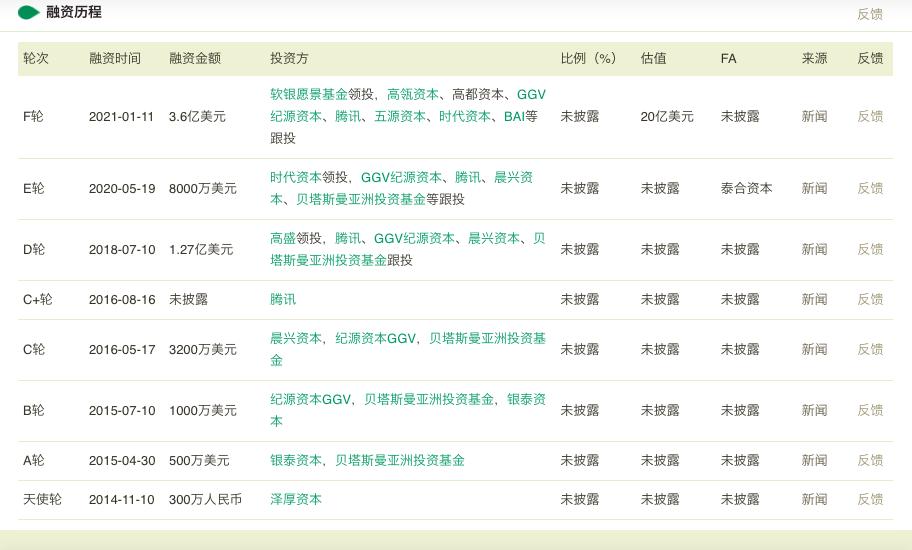Open BAI investor link in F轮

point(514,116)
